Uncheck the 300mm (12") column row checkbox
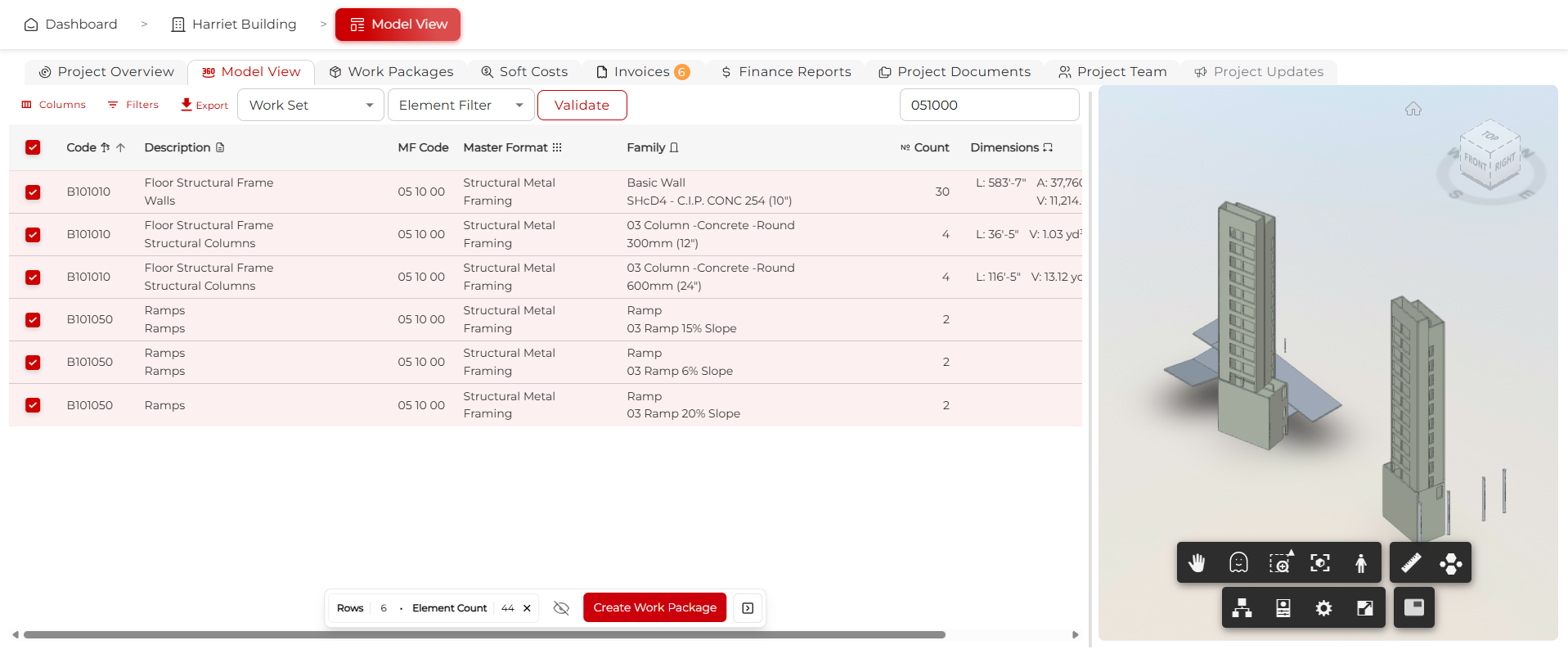The height and width of the screenshot is (654, 1568). tap(33, 234)
